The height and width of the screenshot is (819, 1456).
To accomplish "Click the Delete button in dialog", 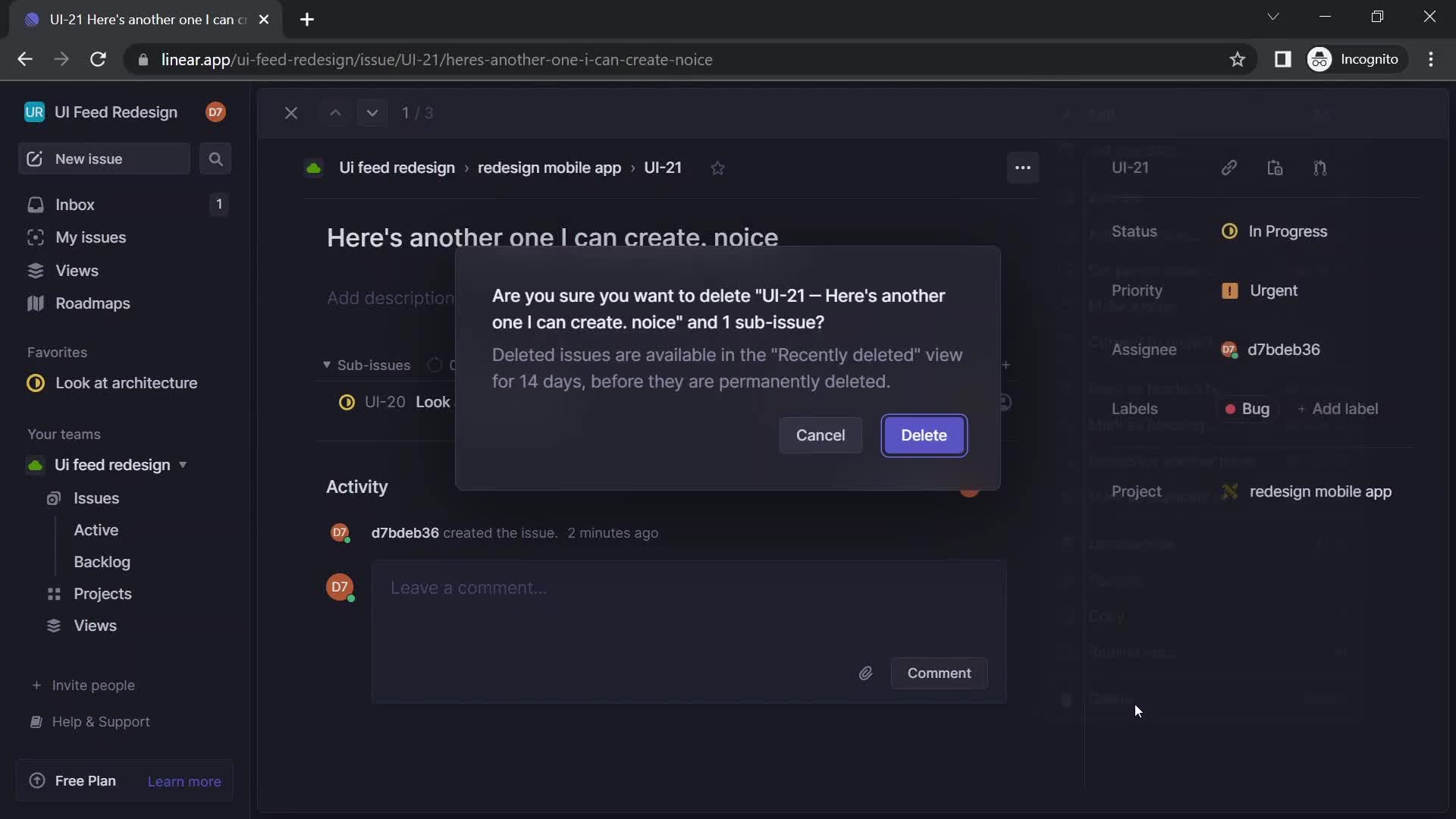I will [924, 435].
